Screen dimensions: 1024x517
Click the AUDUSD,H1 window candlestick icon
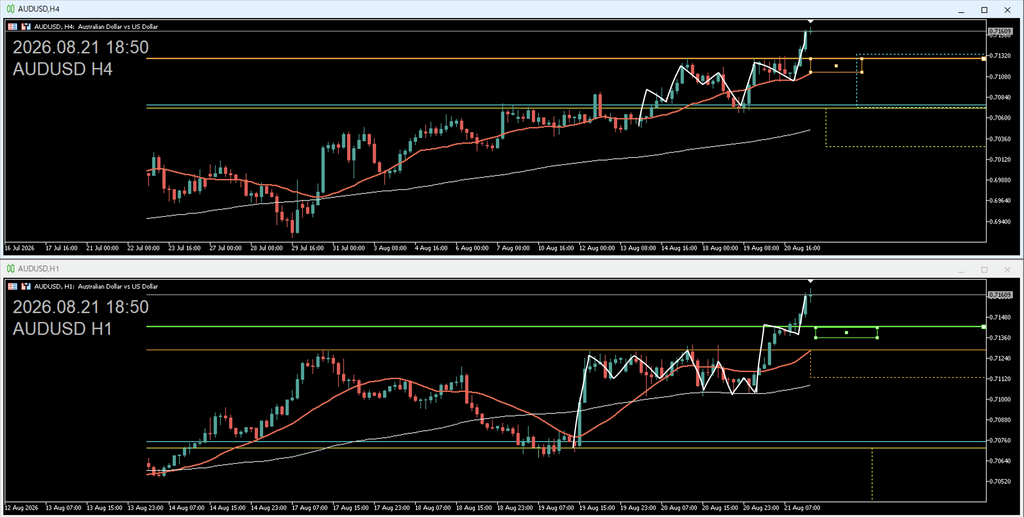pyautogui.click(x=10, y=269)
